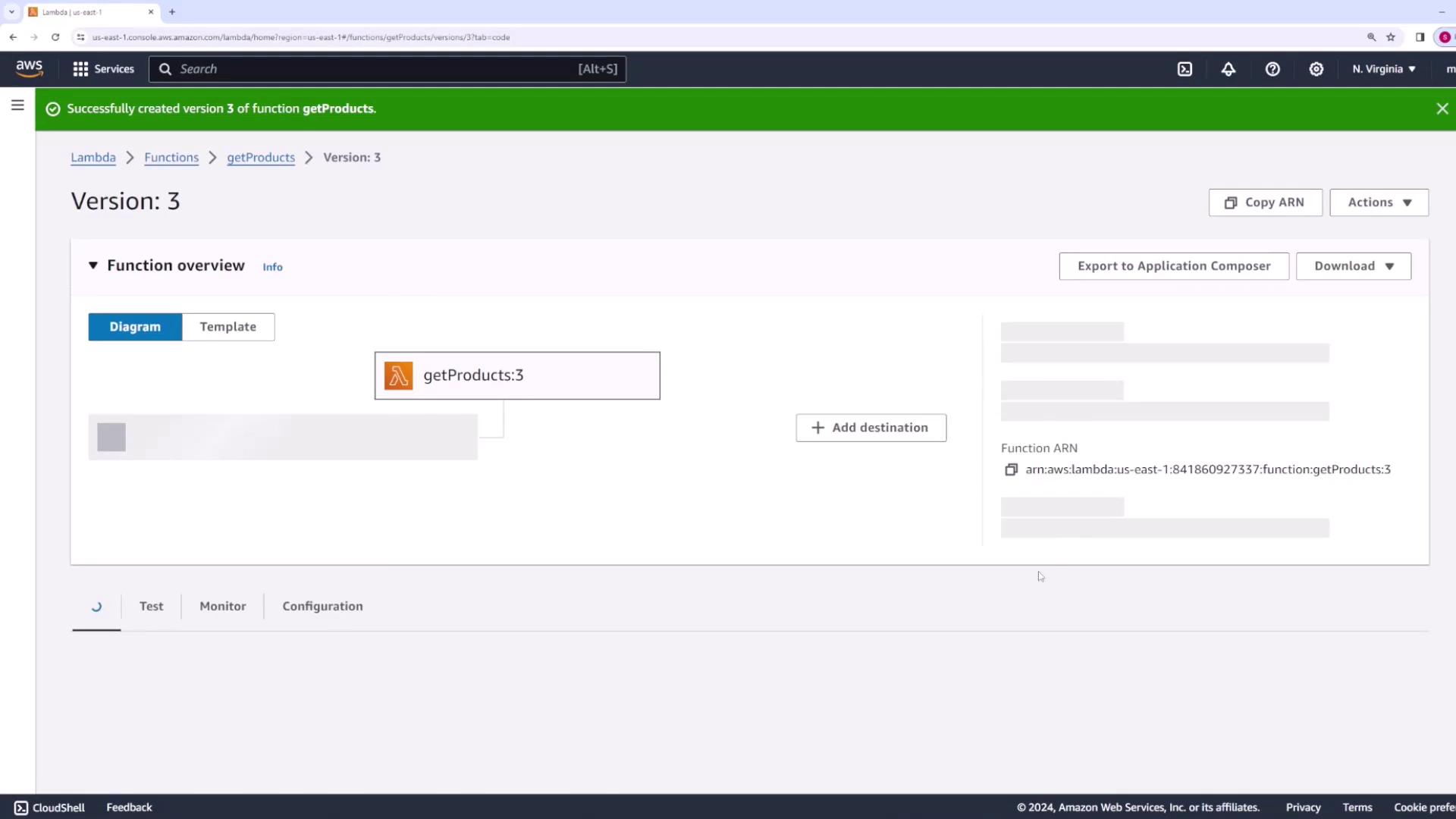Click the browser forward arrow
Screen dimensions: 1456x819
click(34, 37)
